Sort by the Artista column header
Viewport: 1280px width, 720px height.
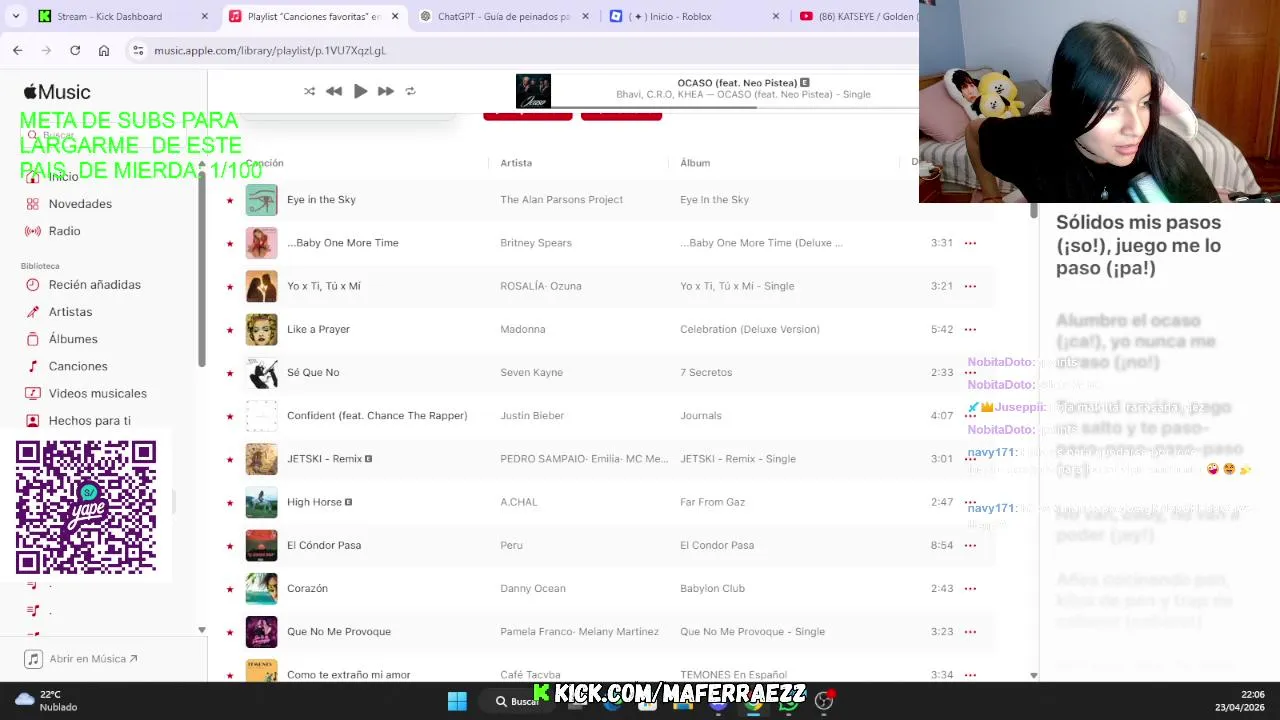click(516, 163)
